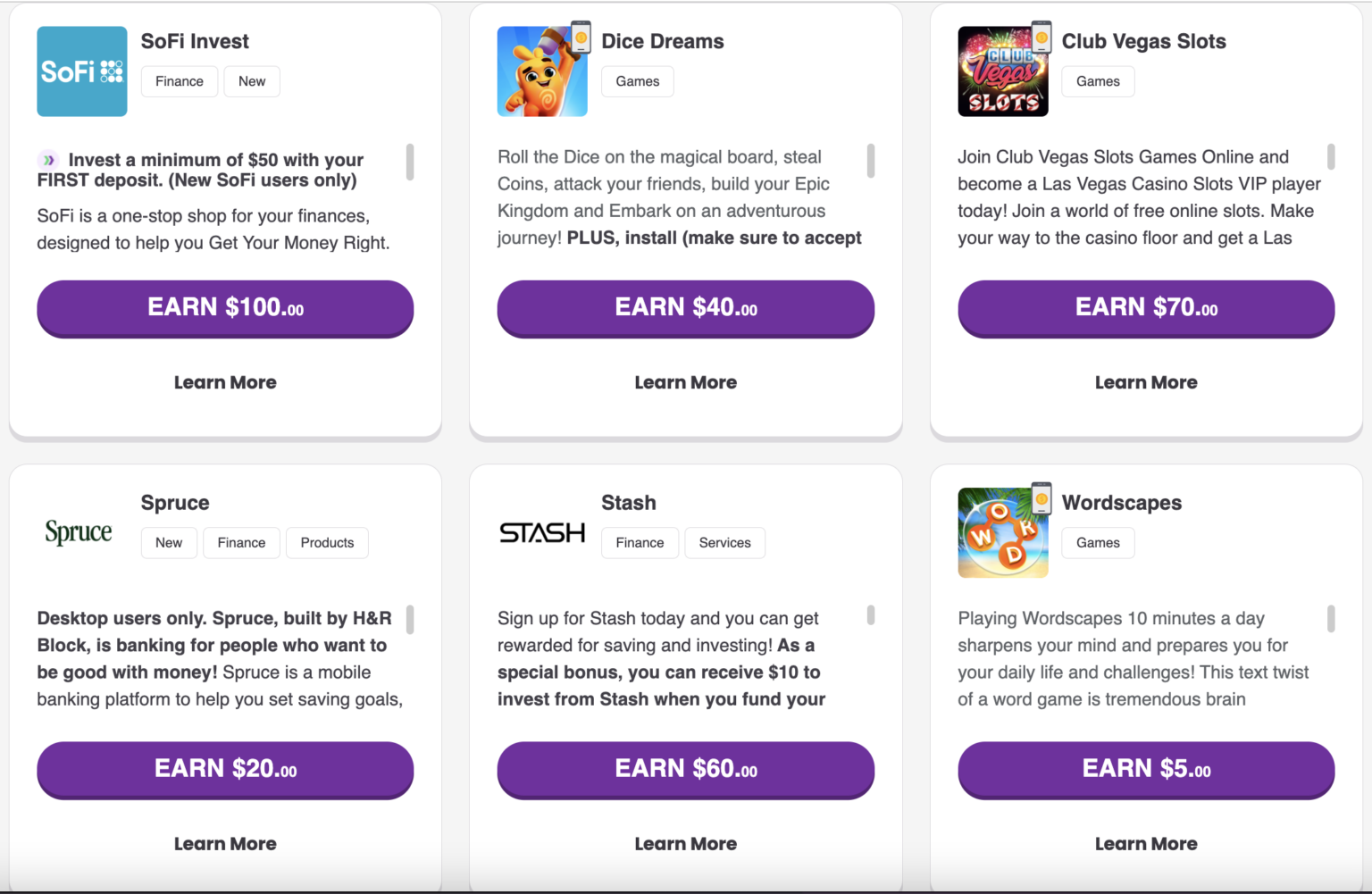
Task: Select the Finance tag under SoFi Invest
Action: (179, 81)
